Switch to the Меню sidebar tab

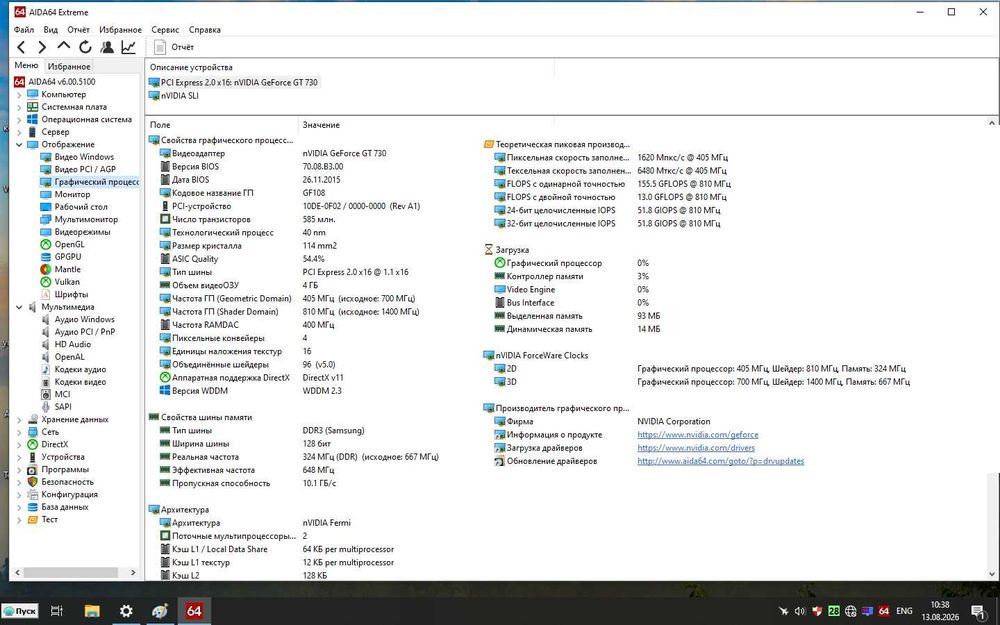click(x=26, y=65)
